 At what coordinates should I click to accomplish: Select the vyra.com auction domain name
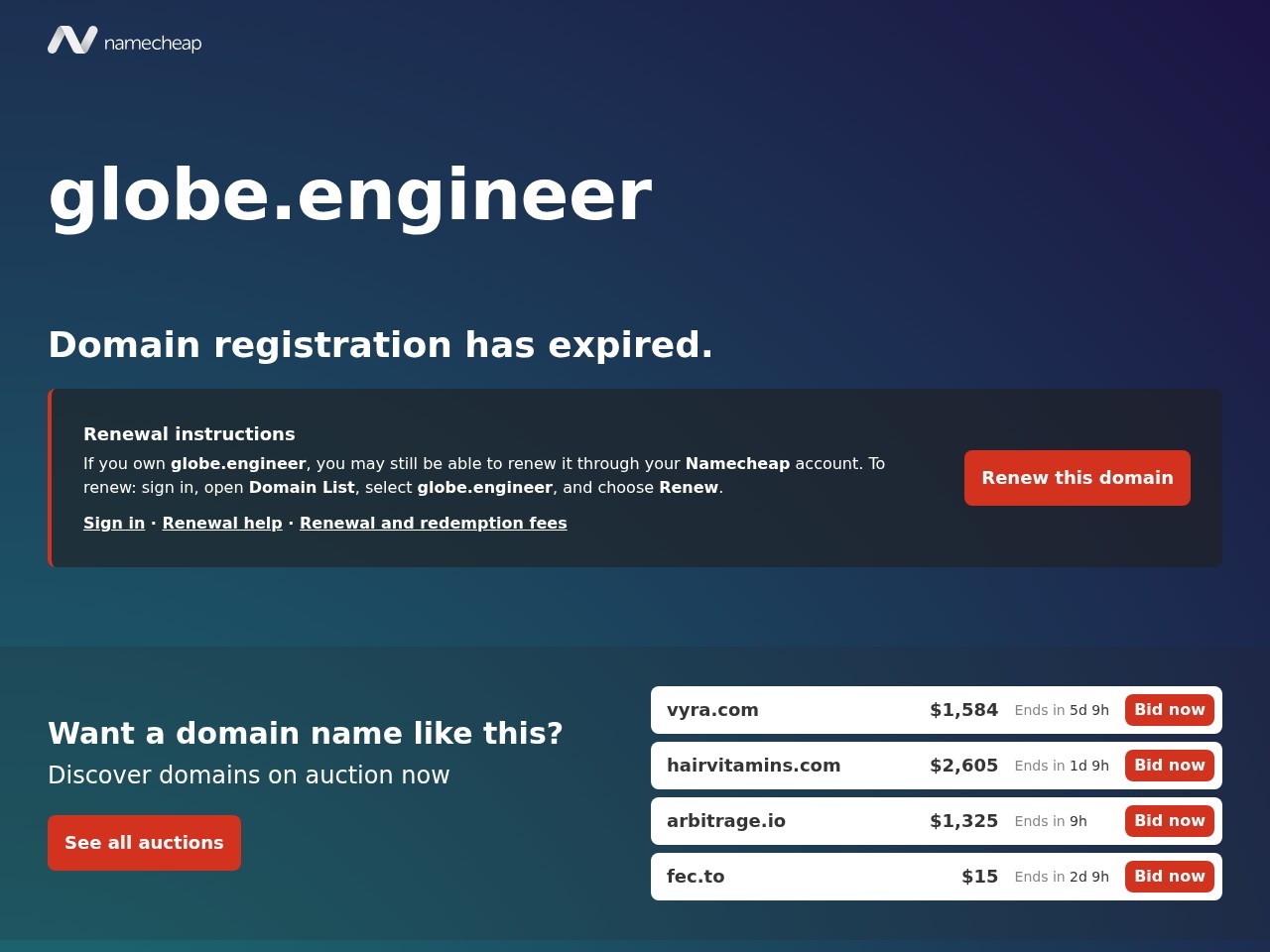712,710
